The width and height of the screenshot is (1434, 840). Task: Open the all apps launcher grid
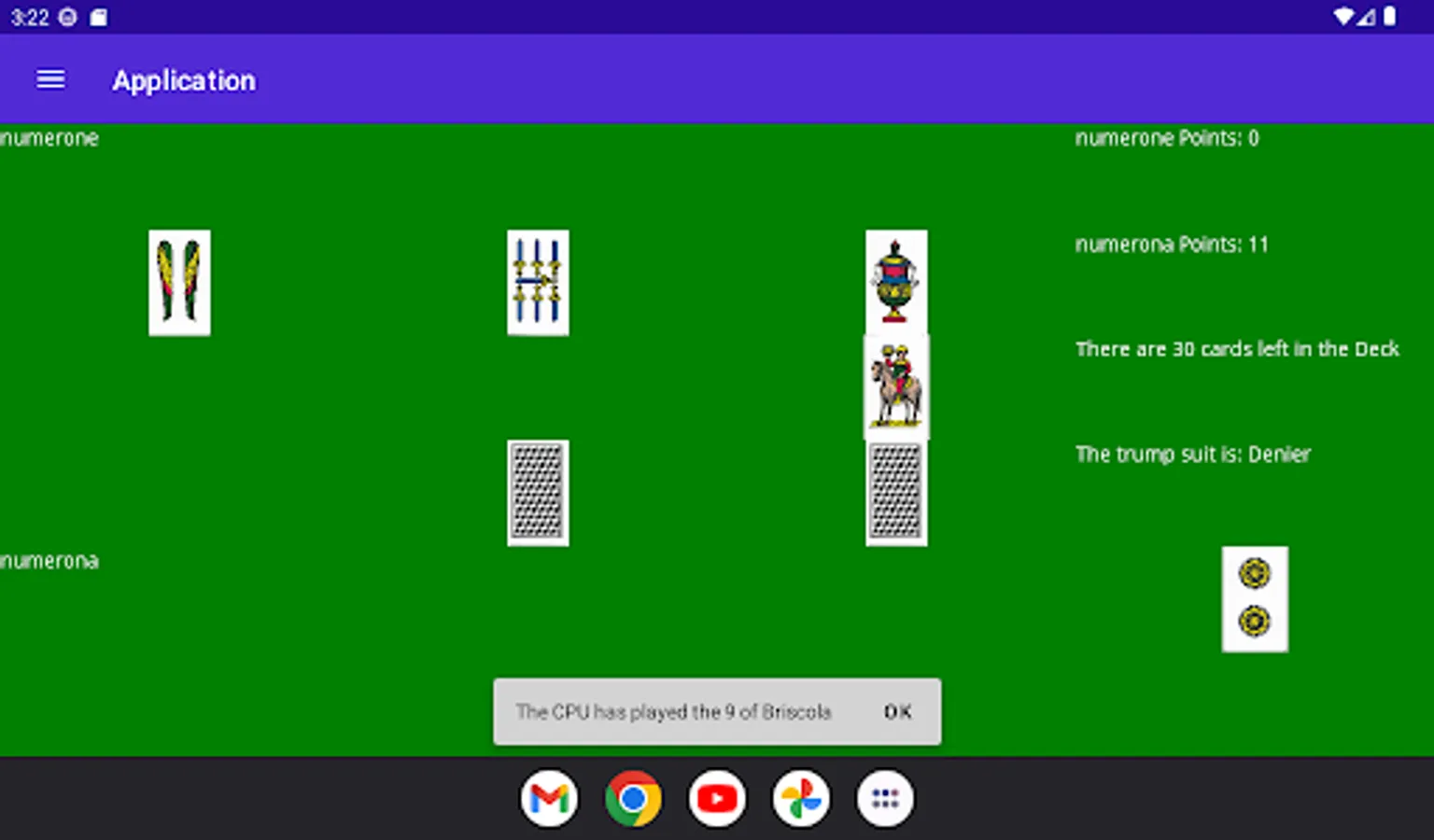885,799
